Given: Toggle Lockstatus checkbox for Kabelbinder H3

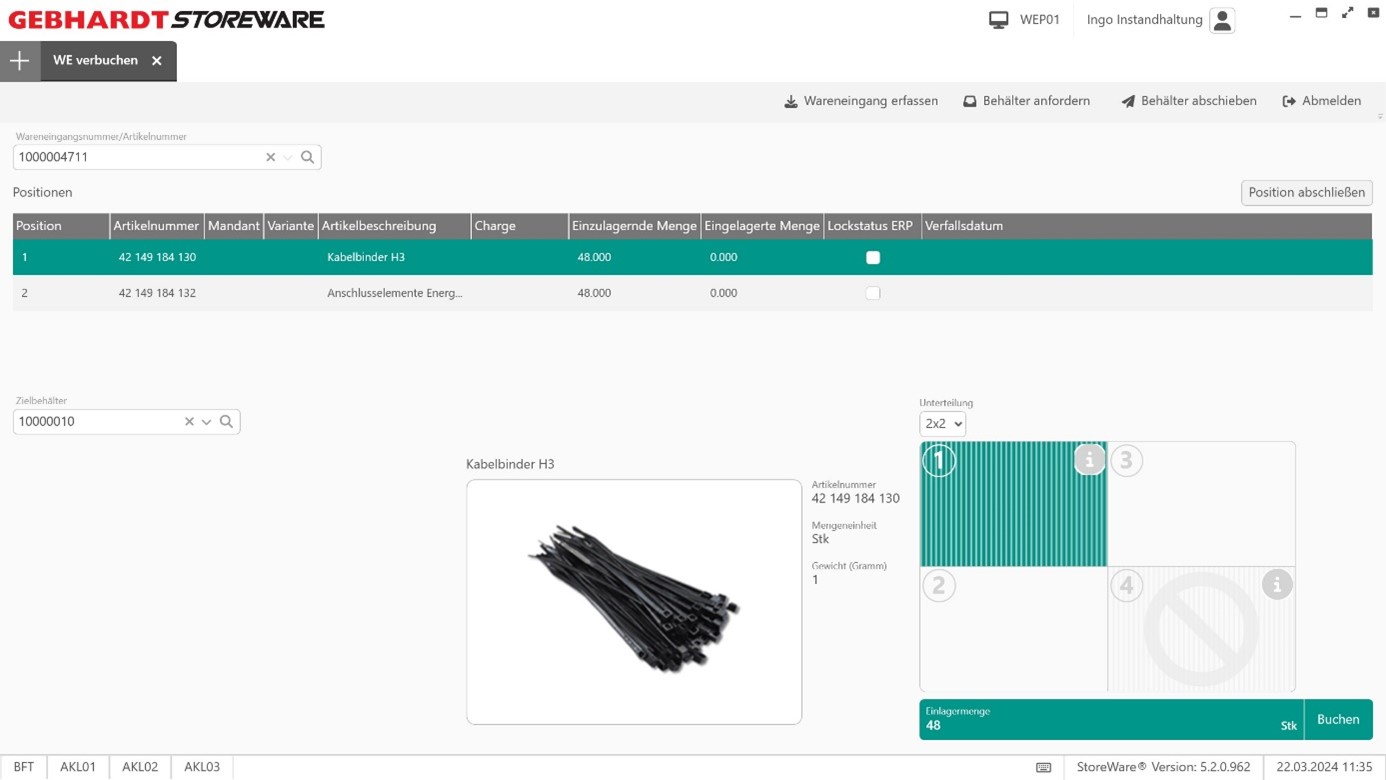Looking at the screenshot, I should [x=873, y=258].
